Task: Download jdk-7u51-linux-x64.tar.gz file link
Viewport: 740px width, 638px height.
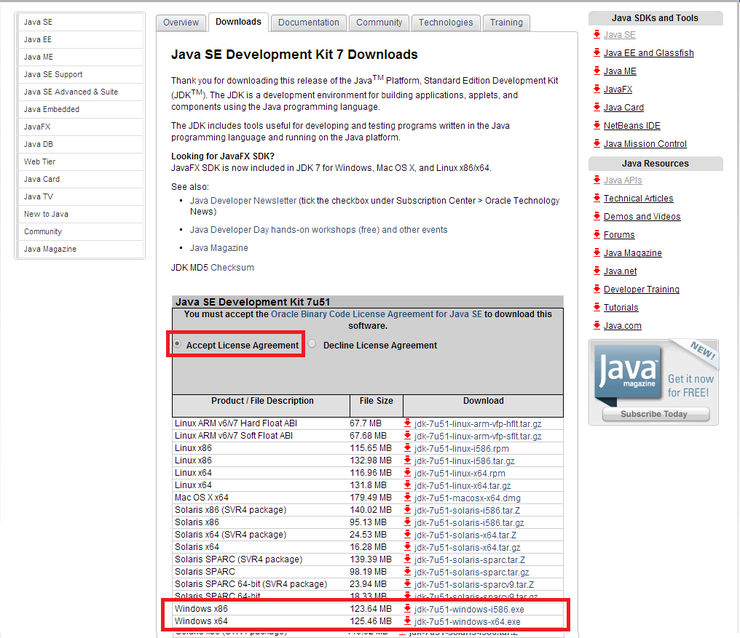Action: point(462,486)
